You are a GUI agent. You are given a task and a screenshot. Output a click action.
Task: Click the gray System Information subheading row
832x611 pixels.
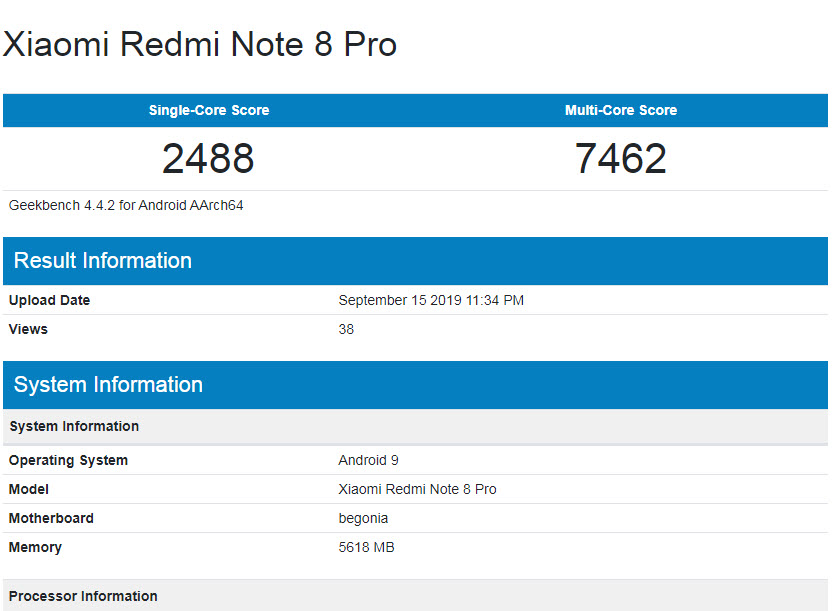[74, 426]
